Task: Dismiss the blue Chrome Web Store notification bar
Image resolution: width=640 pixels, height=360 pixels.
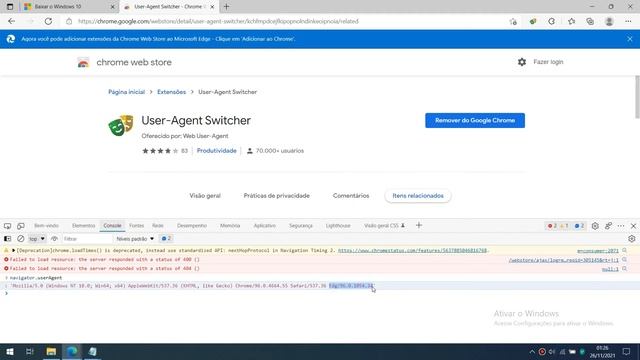Action: (x=630, y=39)
